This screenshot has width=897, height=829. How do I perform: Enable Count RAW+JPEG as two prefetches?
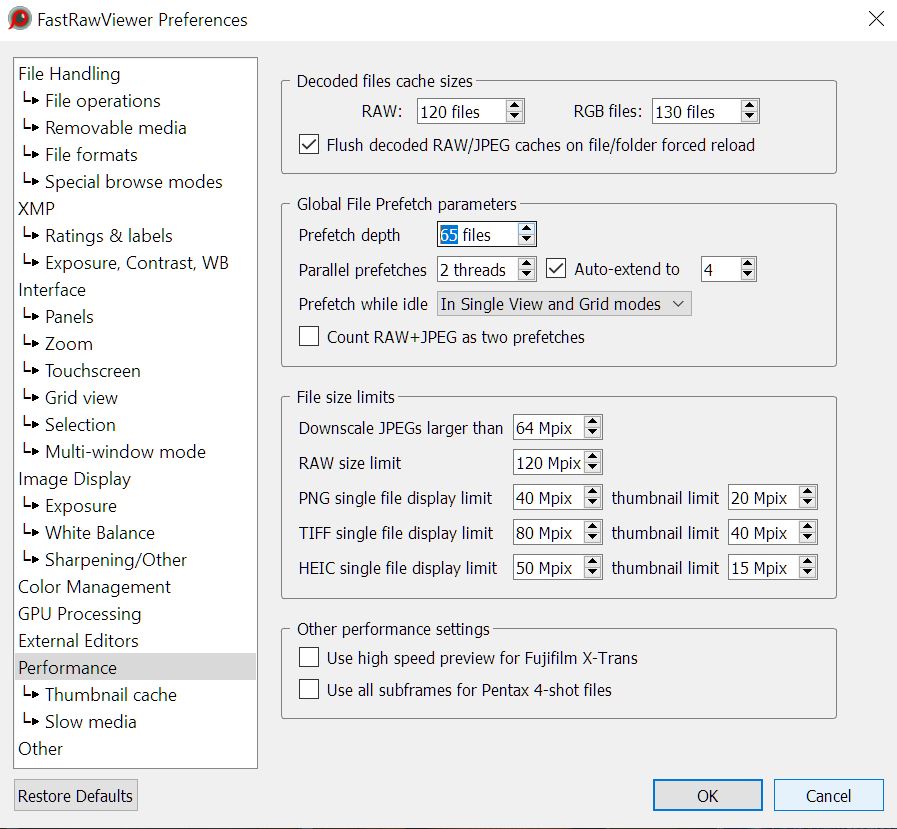coord(309,337)
